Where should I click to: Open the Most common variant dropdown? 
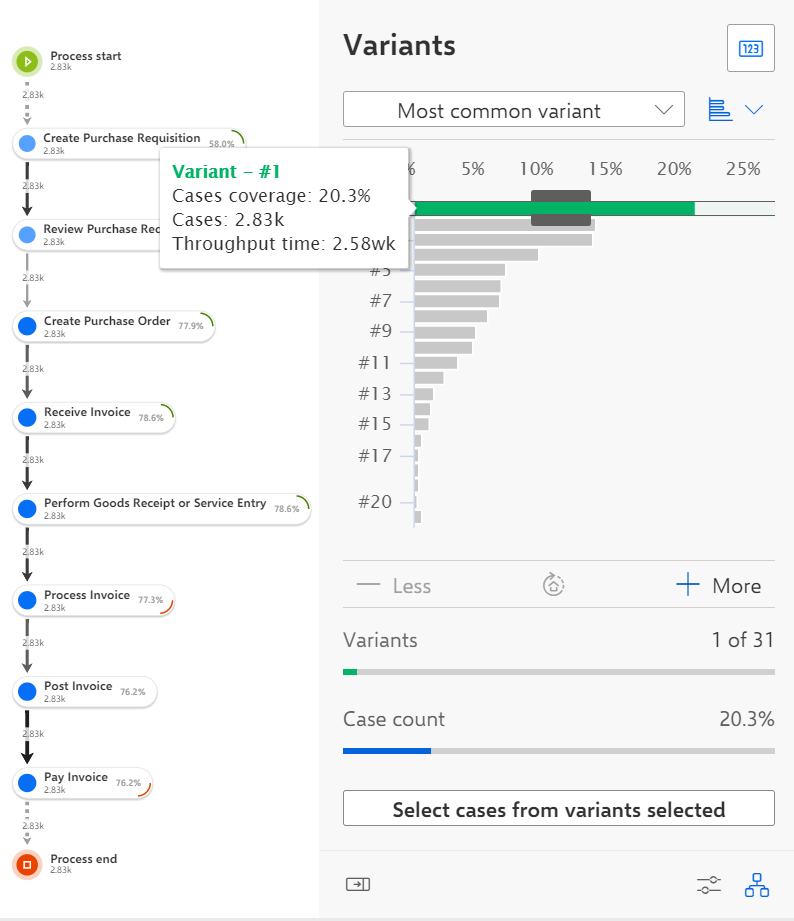pyautogui.click(x=514, y=109)
